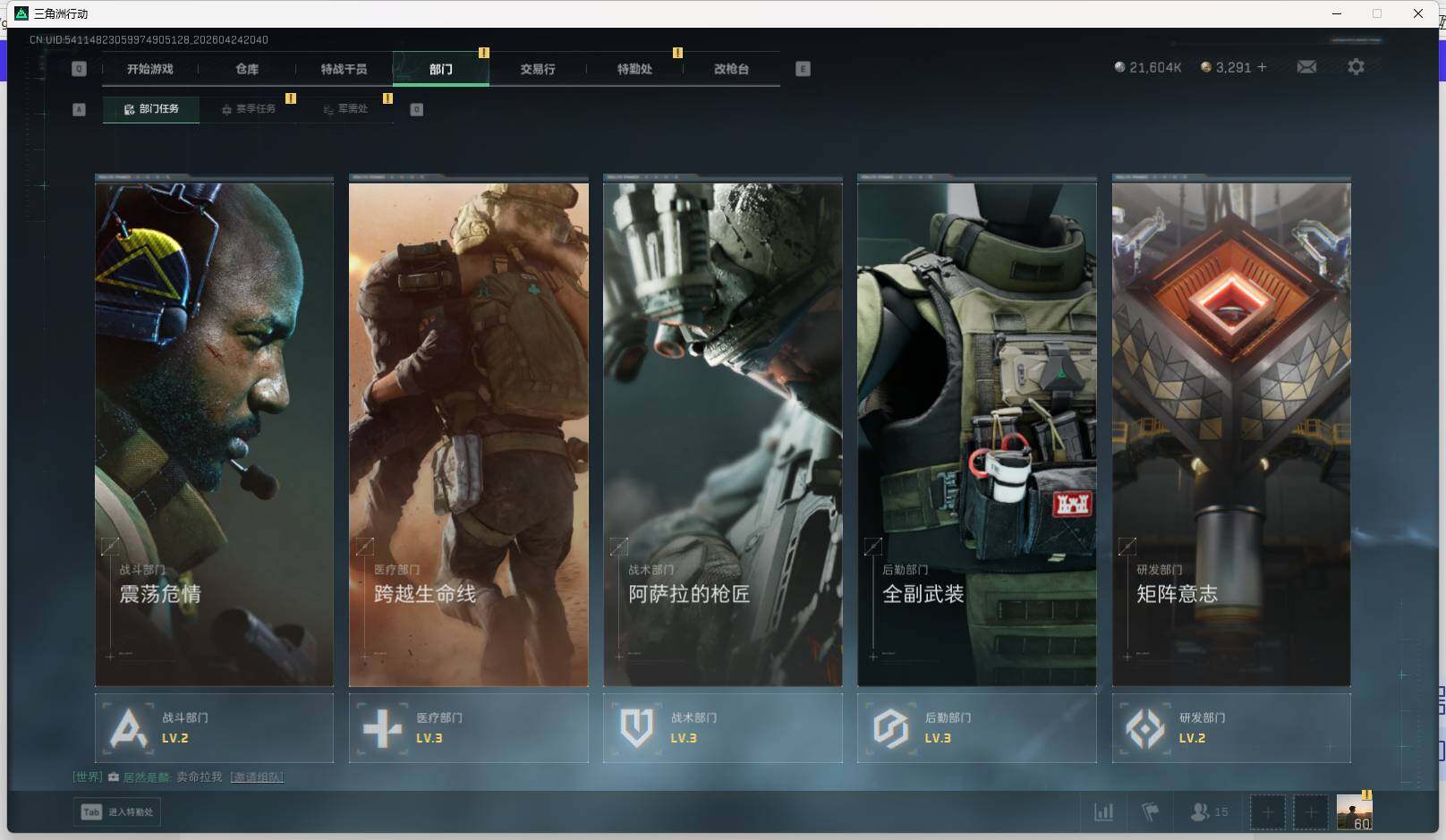Click the 21,604K currency balance
This screenshot has width=1446, height=840.
1148,67
